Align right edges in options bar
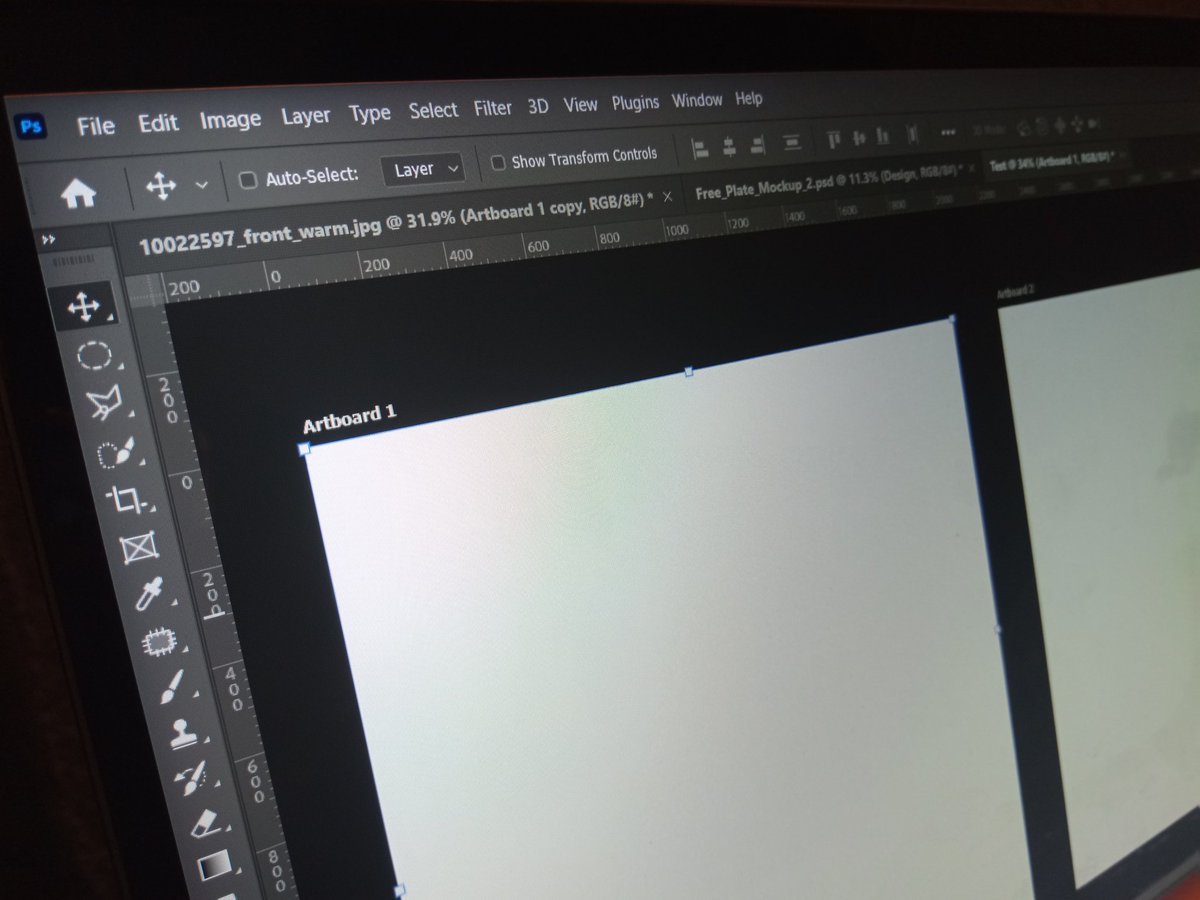This screenshot has width=1200, height=900. (x=757, y=146)
